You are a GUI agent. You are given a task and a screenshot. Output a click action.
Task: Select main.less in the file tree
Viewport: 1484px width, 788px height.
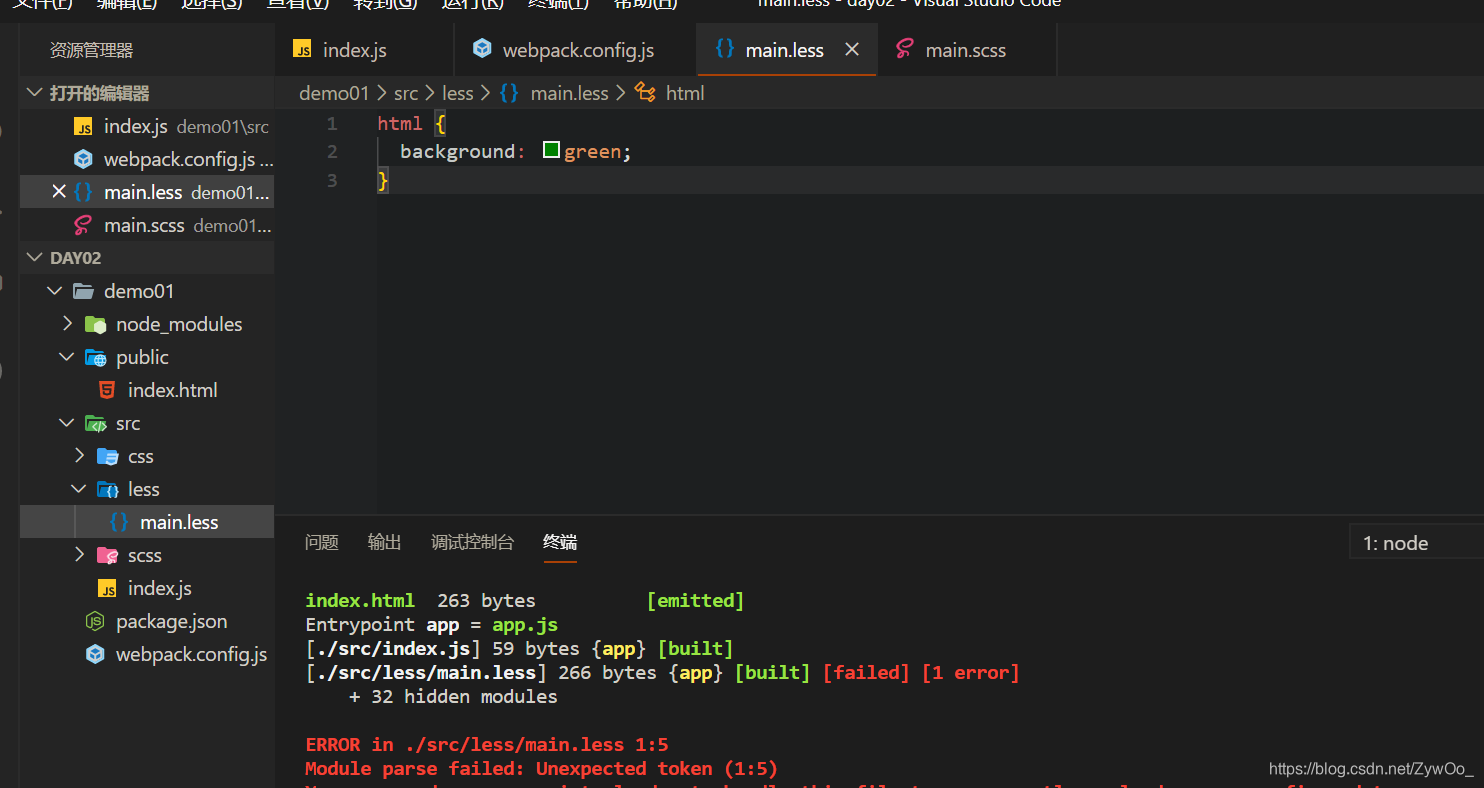[x=147, y=522]
